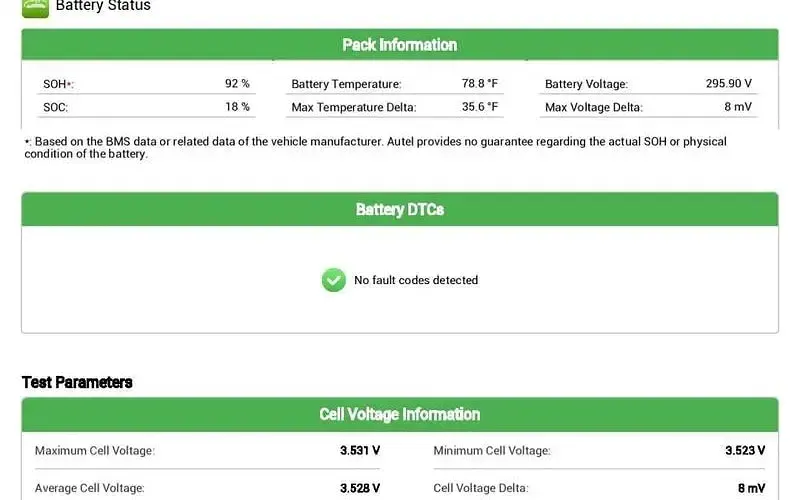Click the SOC 18 % row
This screenshot has height=500, width=800.
pos(146,107)
